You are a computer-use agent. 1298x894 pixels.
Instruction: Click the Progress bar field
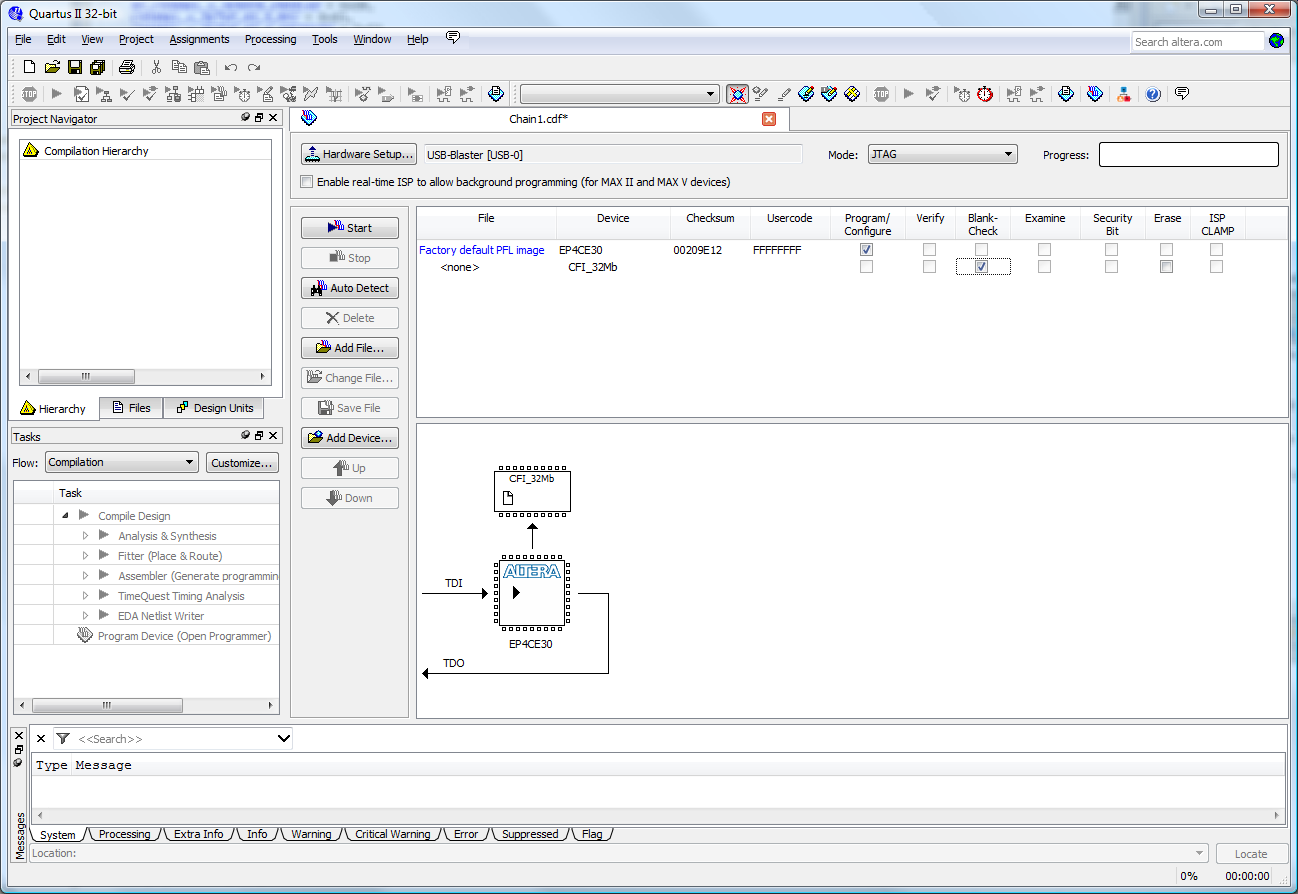1188,155
